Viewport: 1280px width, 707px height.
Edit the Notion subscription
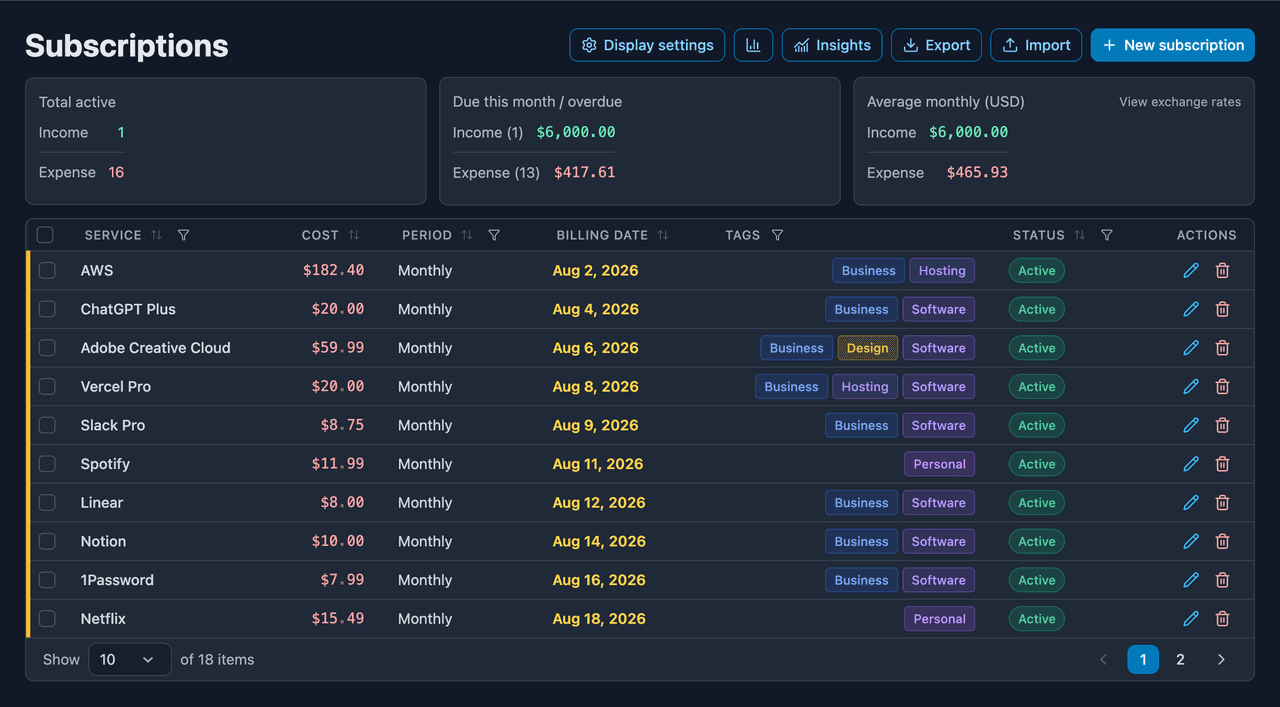click(x=1191, y=541)
